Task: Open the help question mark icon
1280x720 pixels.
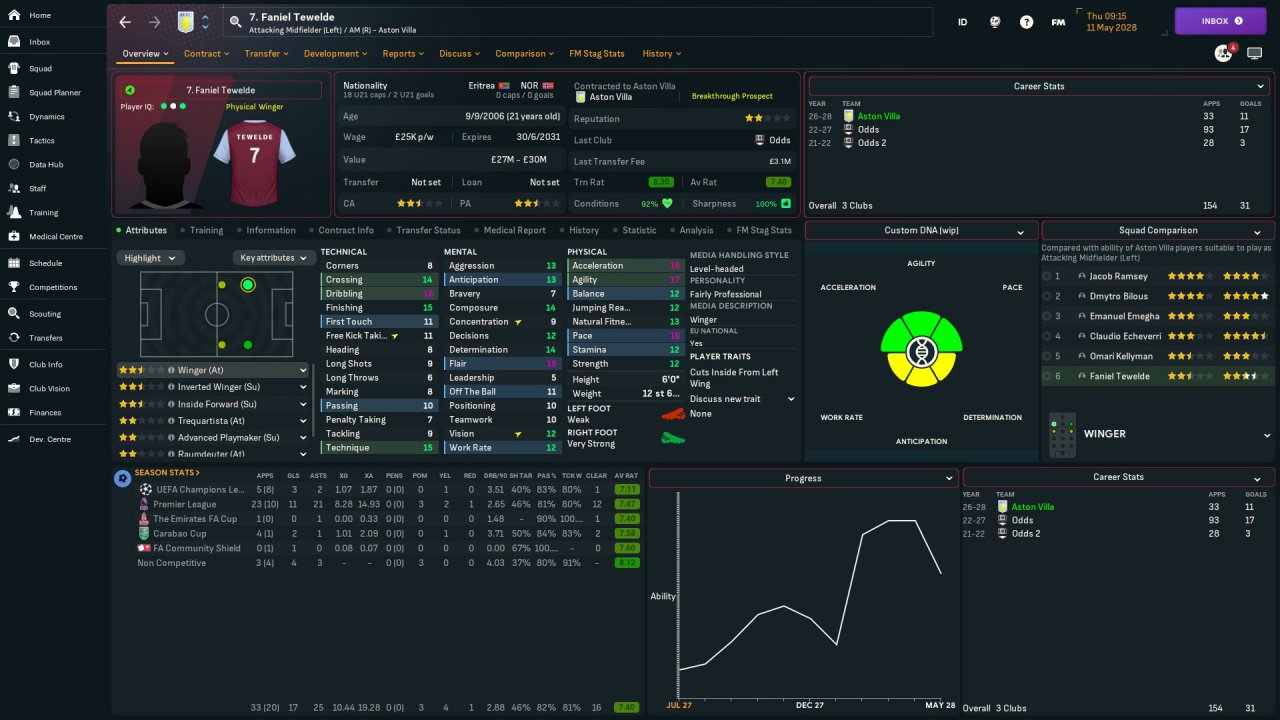Action: click(x=1026, y=22)
